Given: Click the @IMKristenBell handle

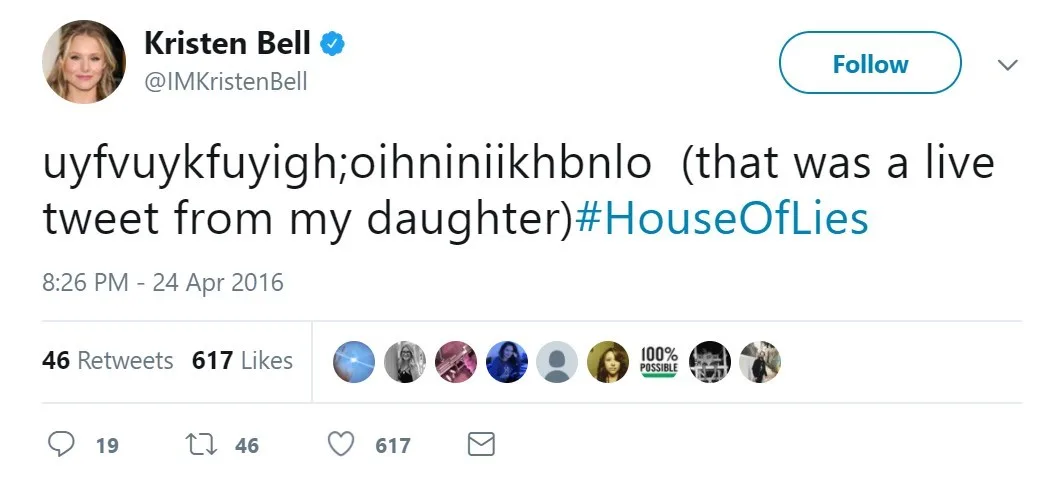Looking at the screenshot, I should click(226, 82).
